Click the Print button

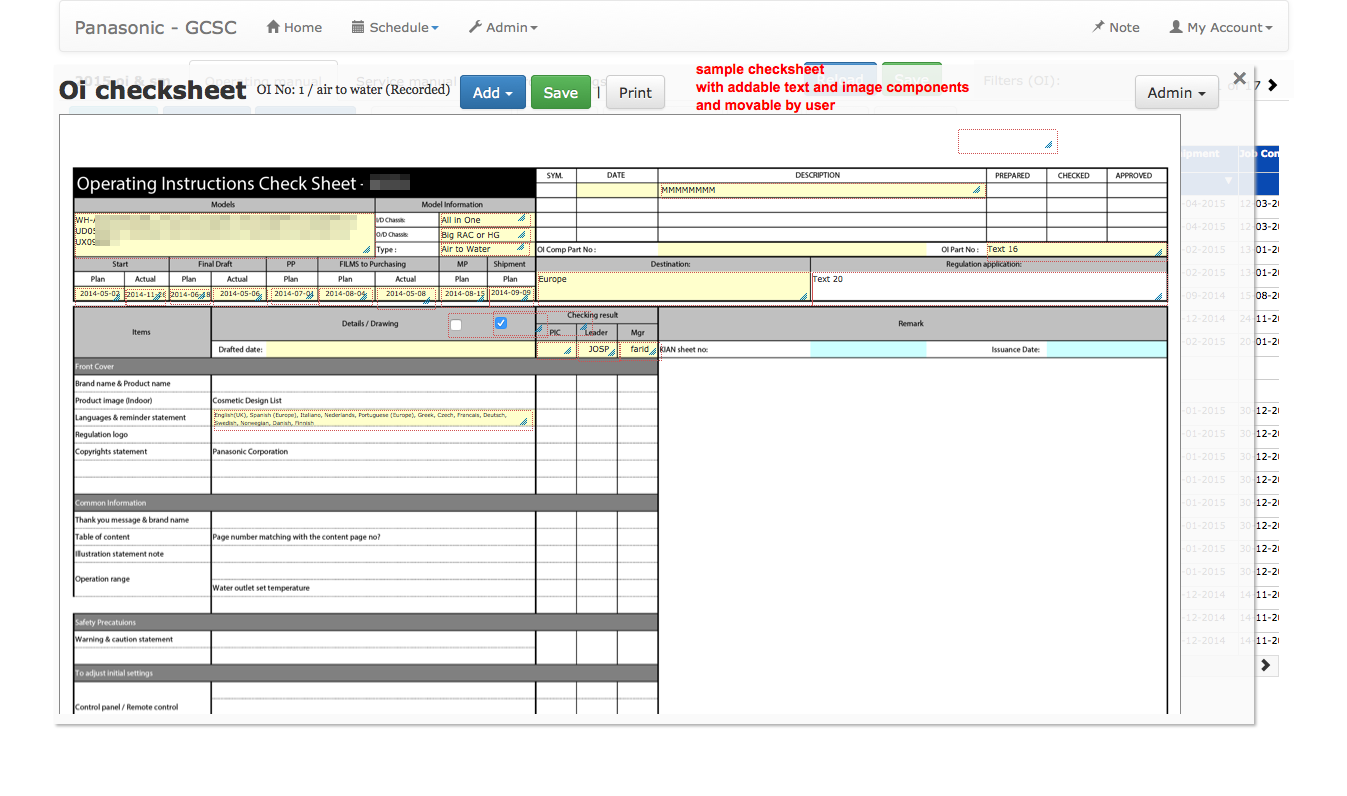tap(635, 93)
